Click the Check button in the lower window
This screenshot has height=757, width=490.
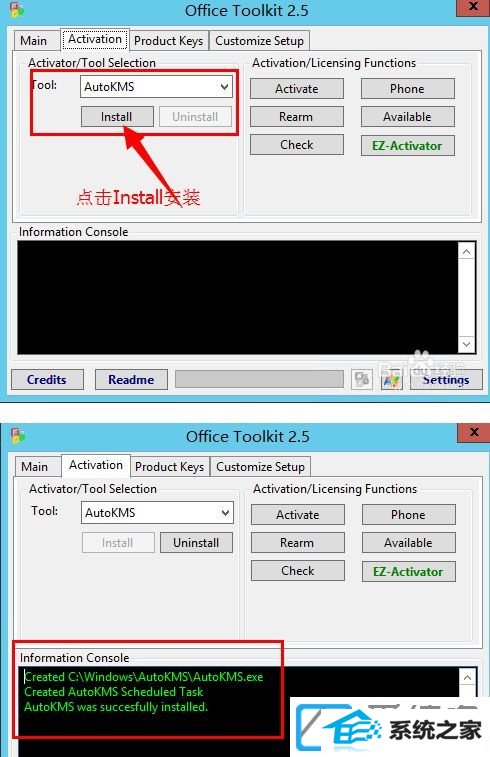(x=297, y=571)
